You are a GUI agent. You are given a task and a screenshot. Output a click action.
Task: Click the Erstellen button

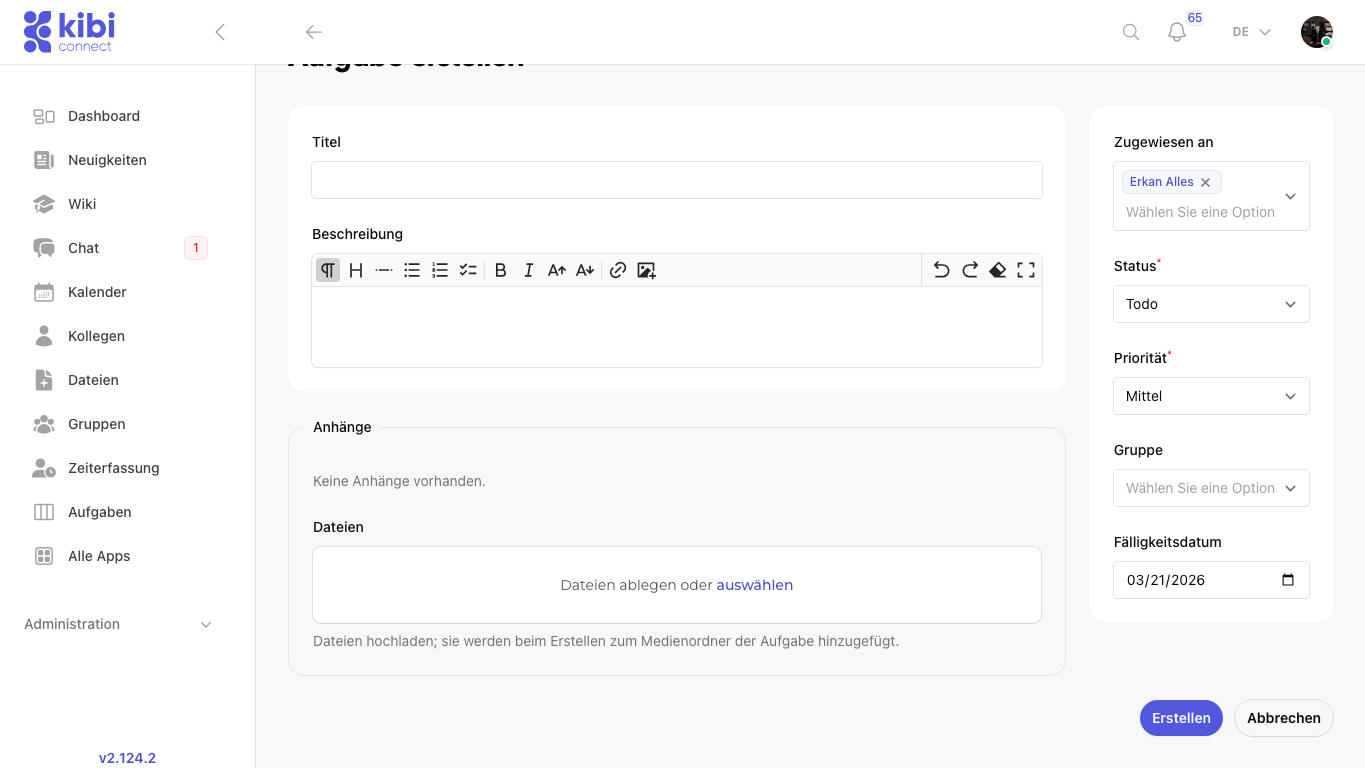point(1181,718)
